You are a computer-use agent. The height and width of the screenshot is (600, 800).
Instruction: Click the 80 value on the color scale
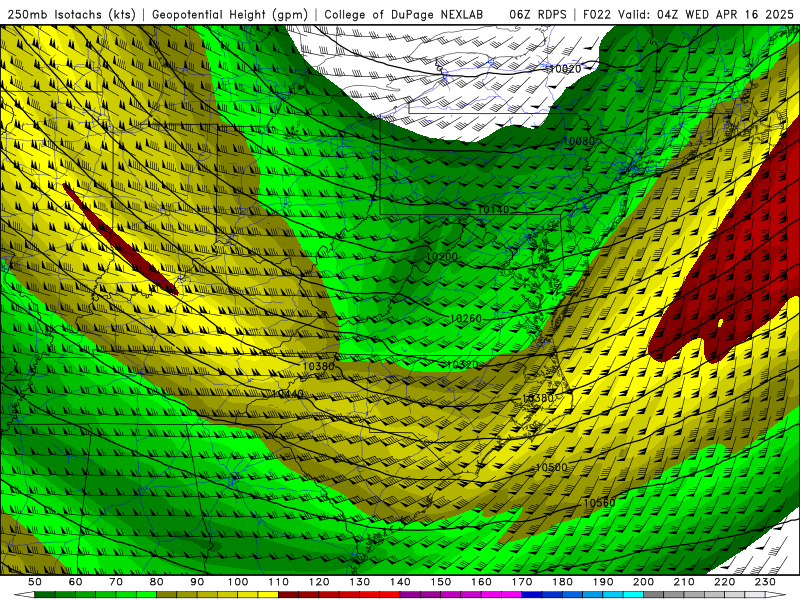157,582
